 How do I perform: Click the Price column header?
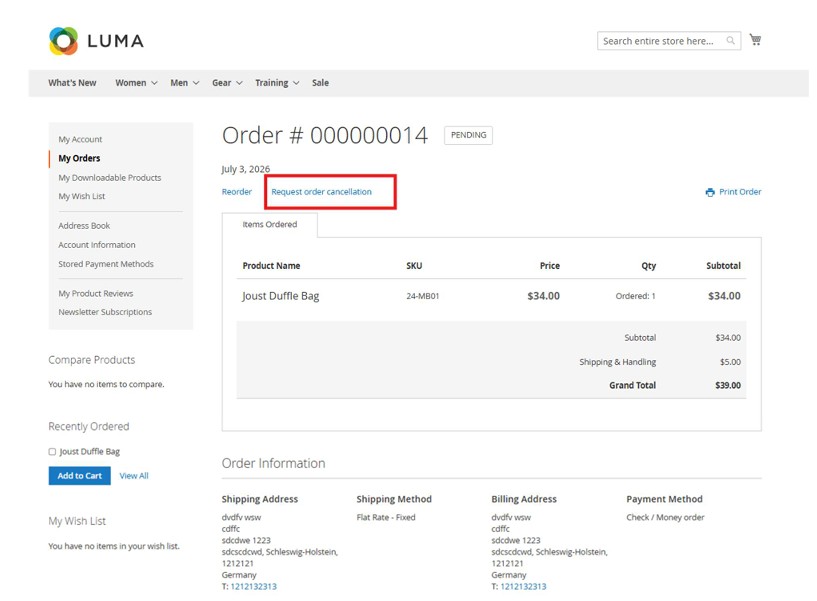pos(550,266)
